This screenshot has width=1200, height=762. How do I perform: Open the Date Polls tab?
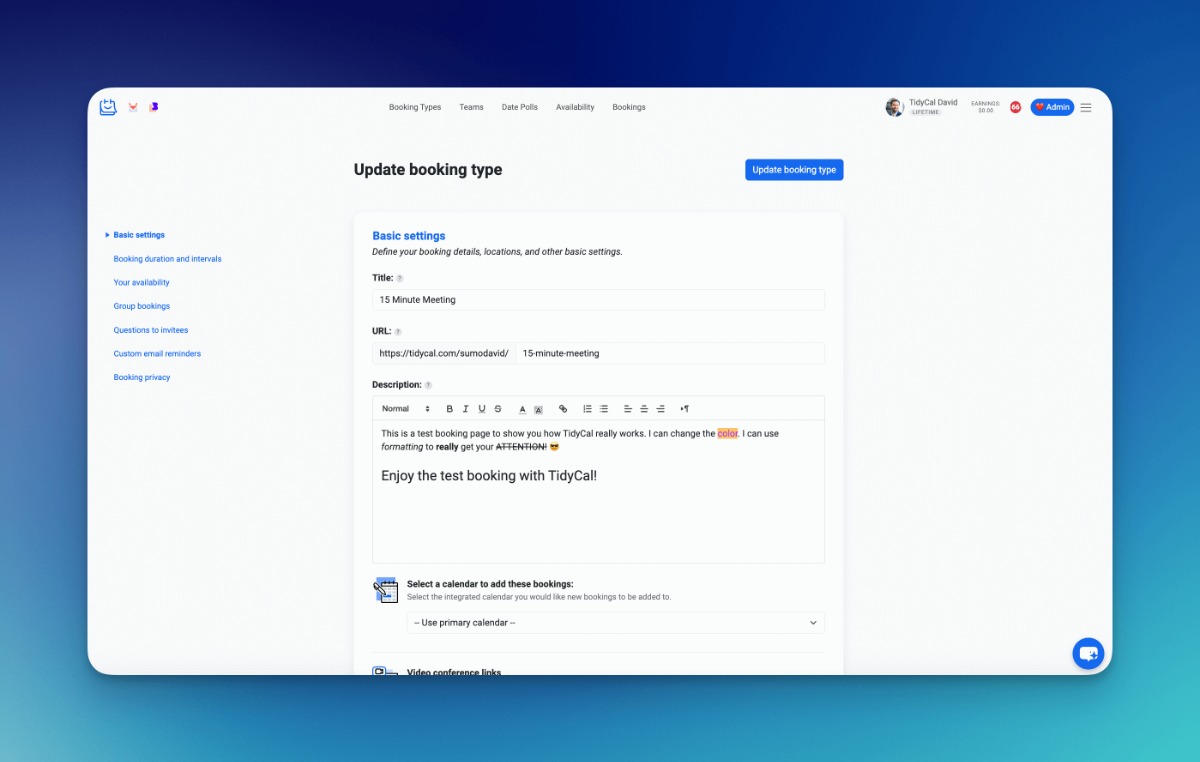[519, 107]
